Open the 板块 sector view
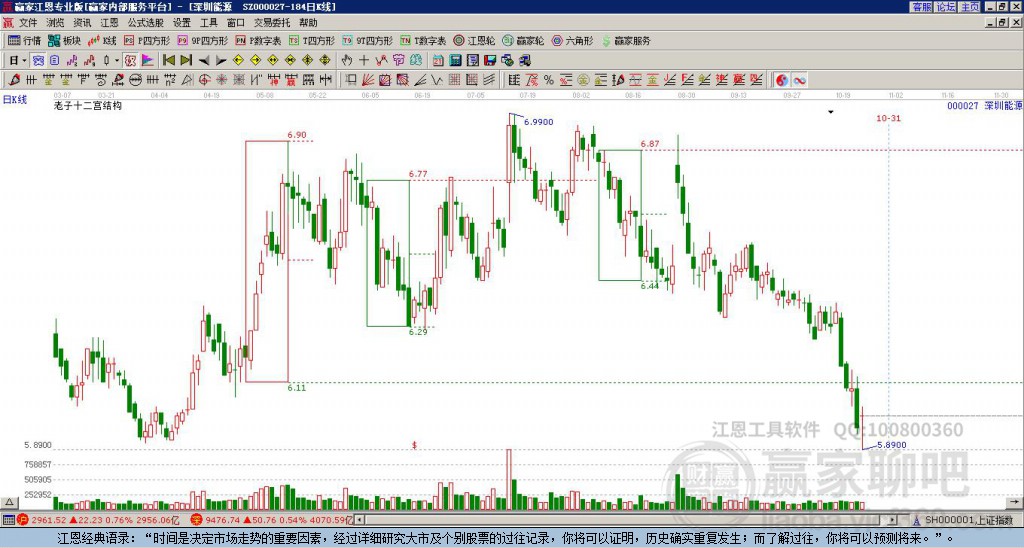 pyautogui.click(x=65, y=40)
